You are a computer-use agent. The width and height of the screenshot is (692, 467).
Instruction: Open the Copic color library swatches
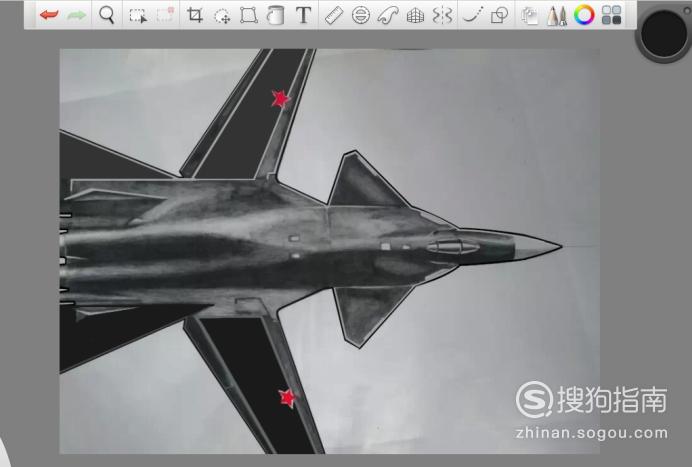(x=612, y=15)
